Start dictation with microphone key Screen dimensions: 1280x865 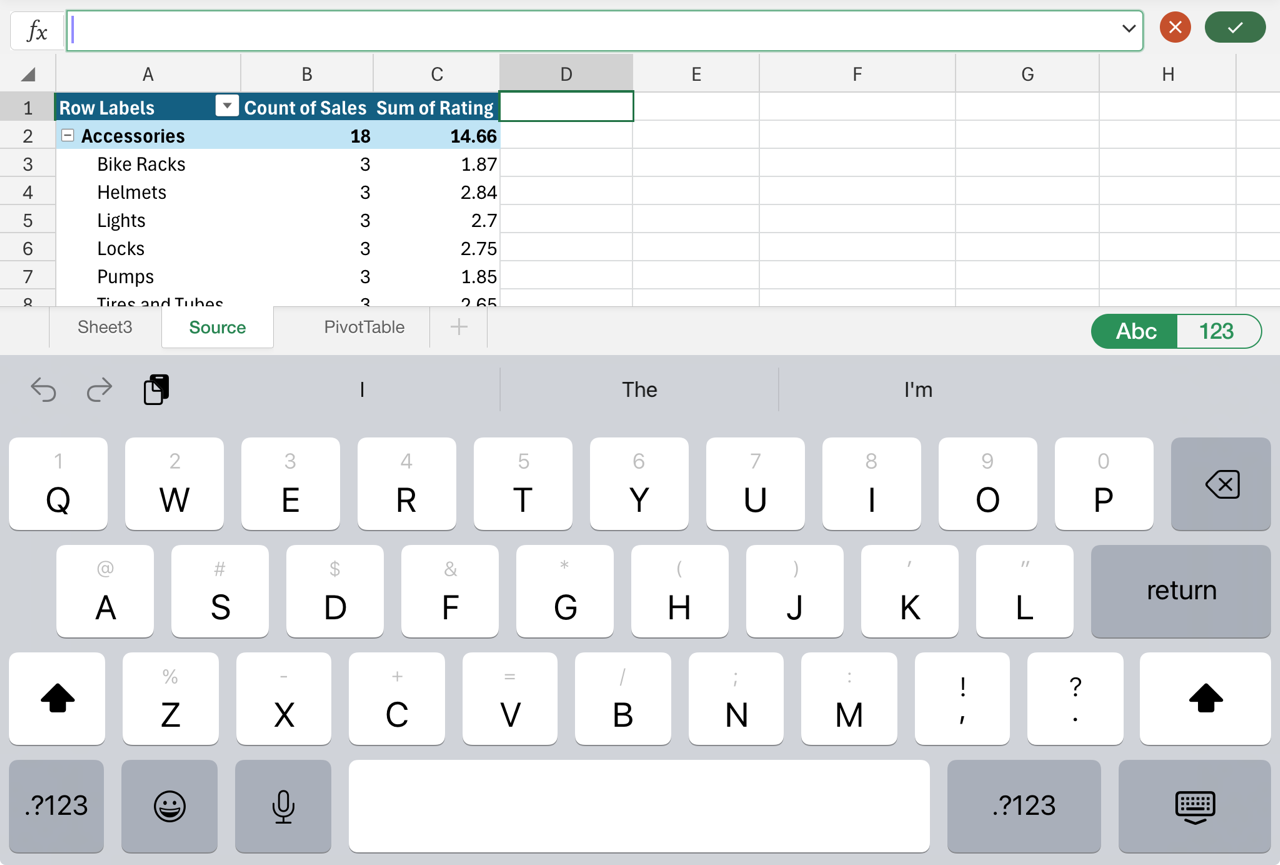coord(283,806)
